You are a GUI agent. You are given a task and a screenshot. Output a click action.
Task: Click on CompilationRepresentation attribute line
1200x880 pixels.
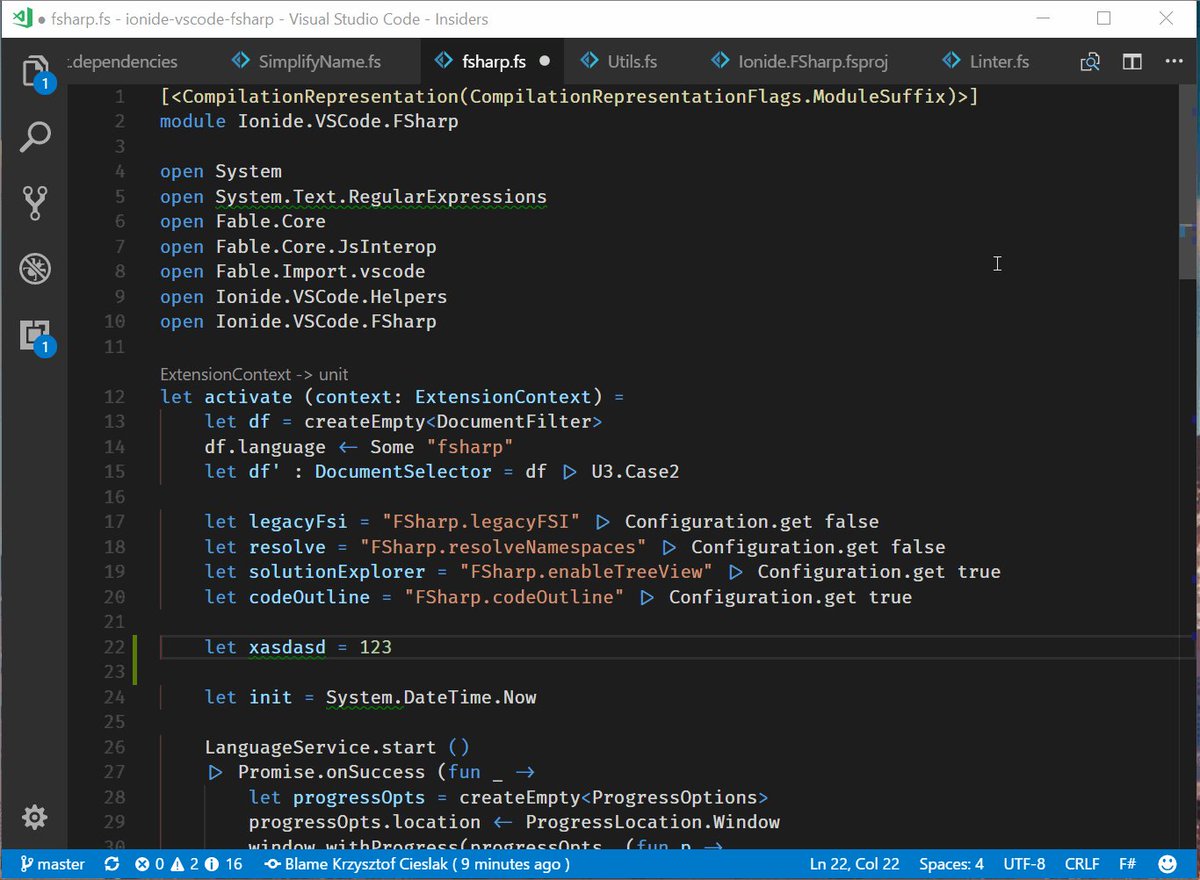click(569, 96)
